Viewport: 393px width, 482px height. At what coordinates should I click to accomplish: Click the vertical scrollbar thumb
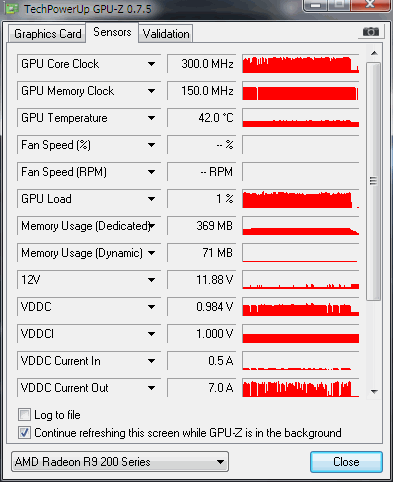pyautogui.click(x=373, y=181)
